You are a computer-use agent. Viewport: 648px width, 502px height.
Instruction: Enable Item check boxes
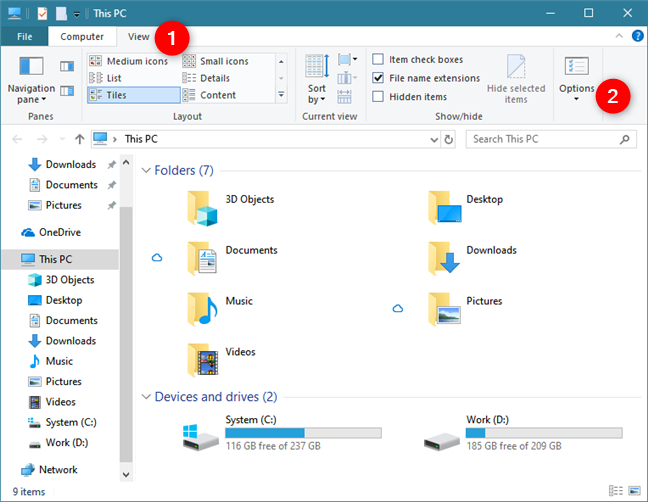click(x=379, y=60)
